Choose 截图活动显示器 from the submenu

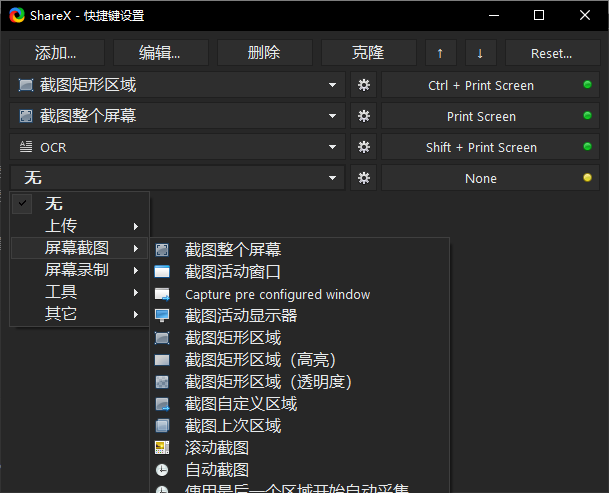(299, 315)
